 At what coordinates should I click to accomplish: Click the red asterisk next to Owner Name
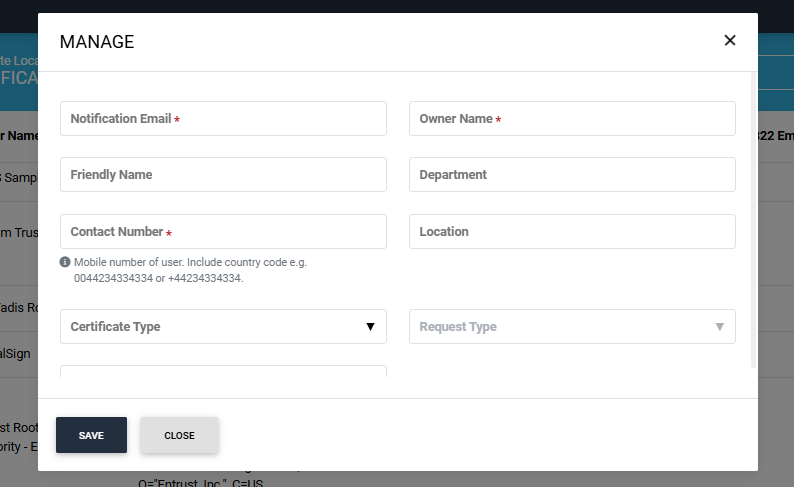point(498,120)
